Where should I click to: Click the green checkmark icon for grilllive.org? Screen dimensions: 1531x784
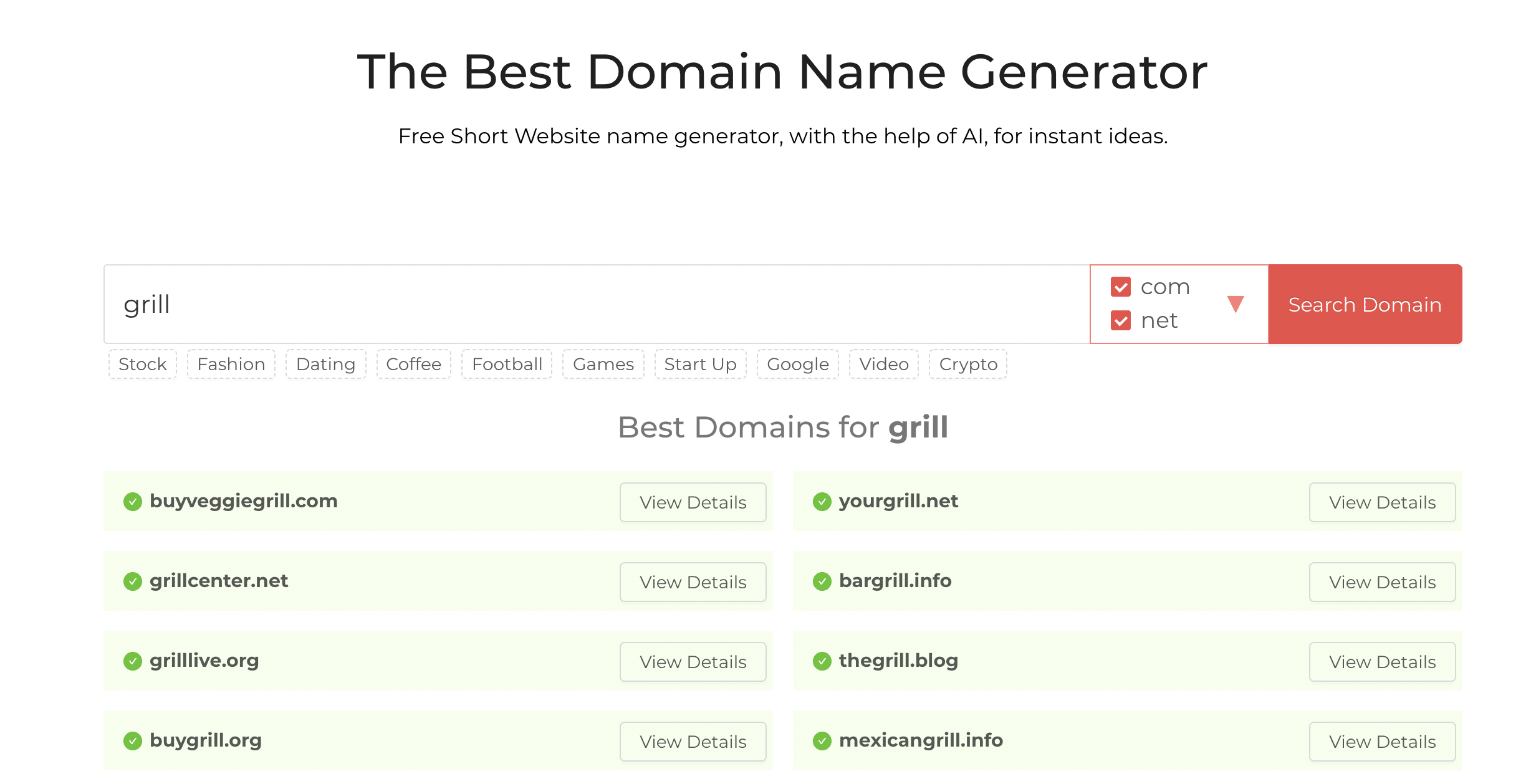point(132,660)
